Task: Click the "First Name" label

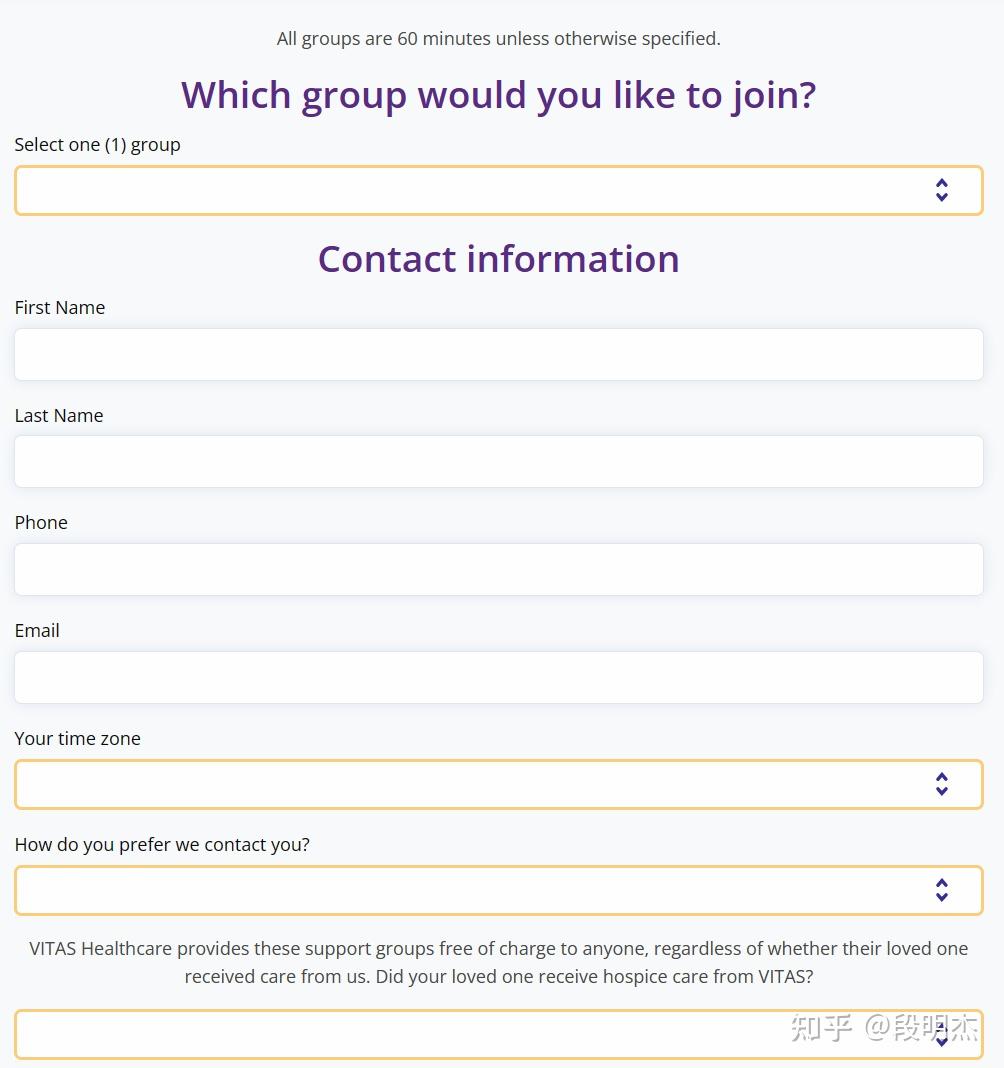Action: click(x=60, y=308)
